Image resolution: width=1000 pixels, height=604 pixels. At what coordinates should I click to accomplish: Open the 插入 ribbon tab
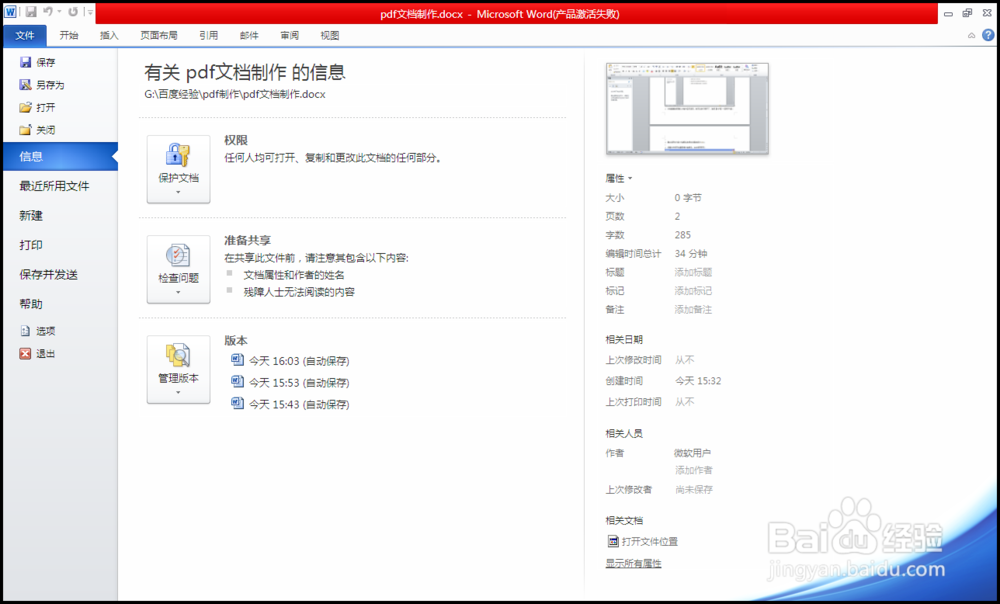tap(109, 36)
